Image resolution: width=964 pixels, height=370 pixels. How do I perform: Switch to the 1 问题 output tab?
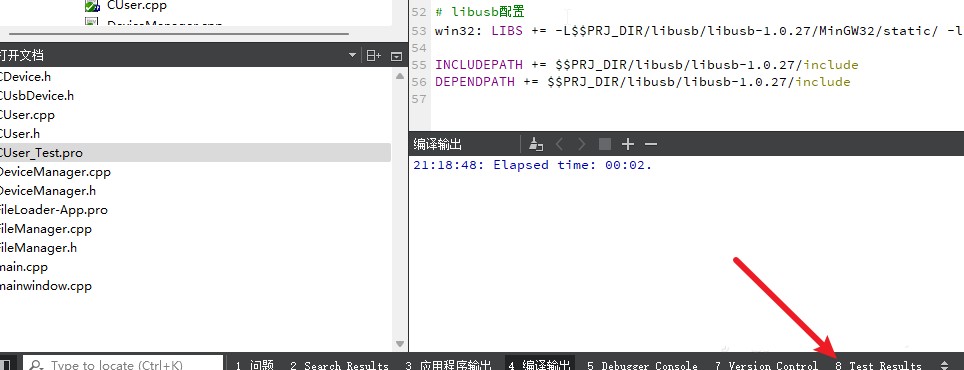[255, 365]
